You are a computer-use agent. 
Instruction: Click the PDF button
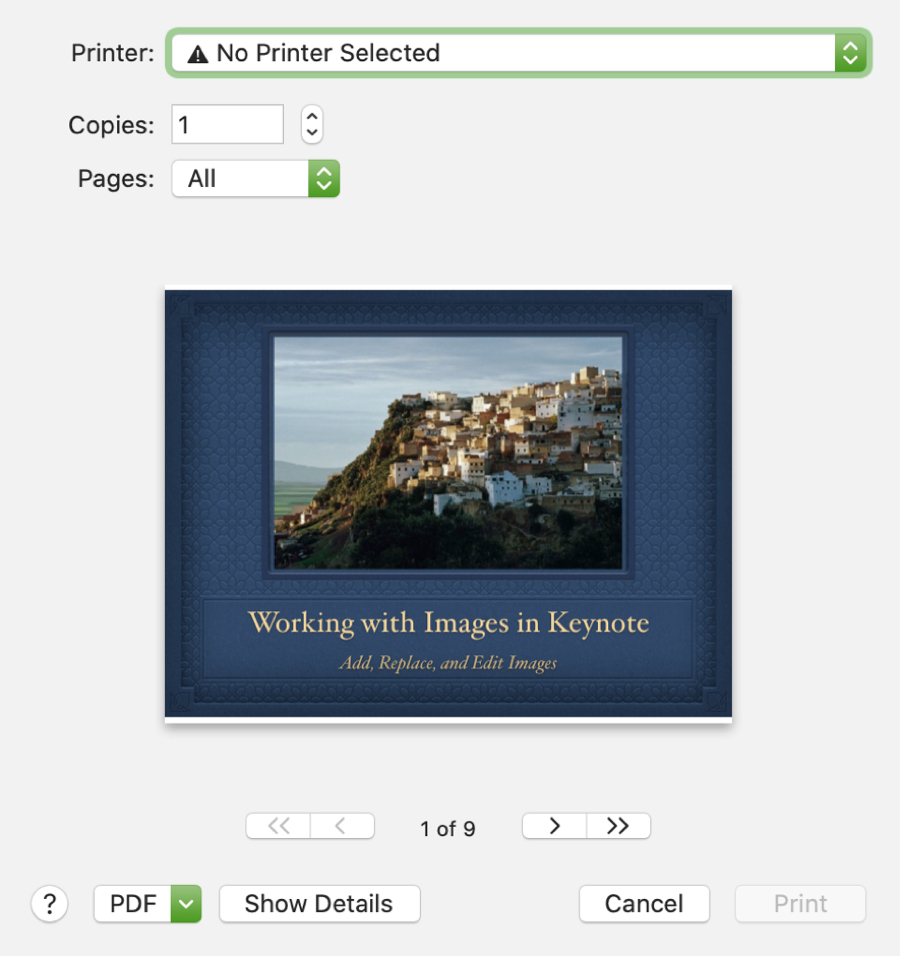coord(133,904)
